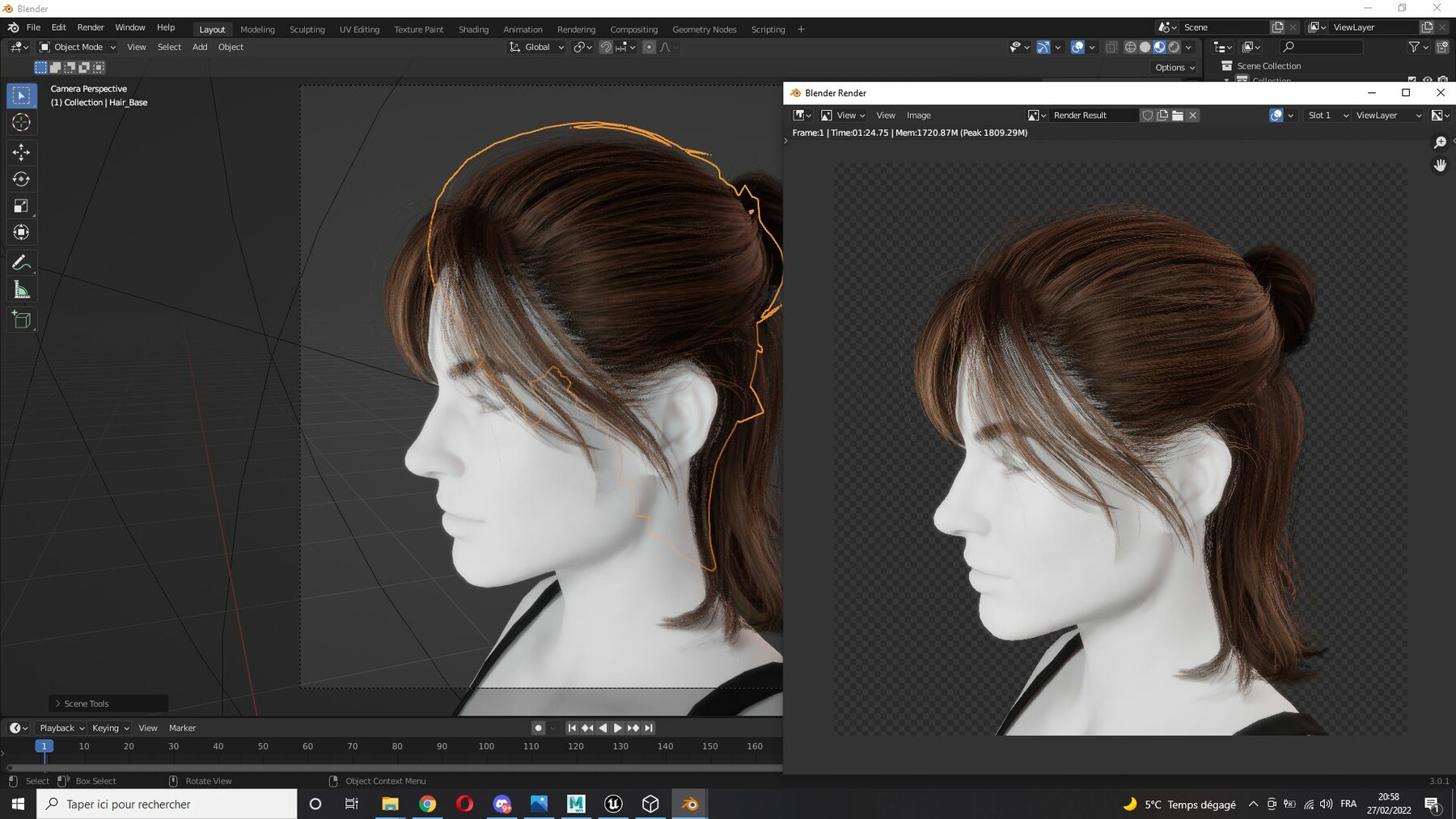
Task: Expand the Options dropdown
Action: tap(1175, 68)
